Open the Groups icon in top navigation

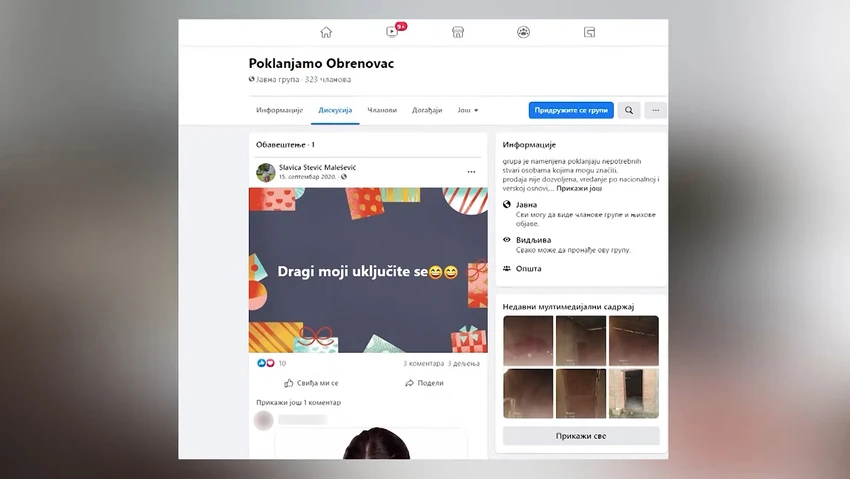click(x=523, y=33)
